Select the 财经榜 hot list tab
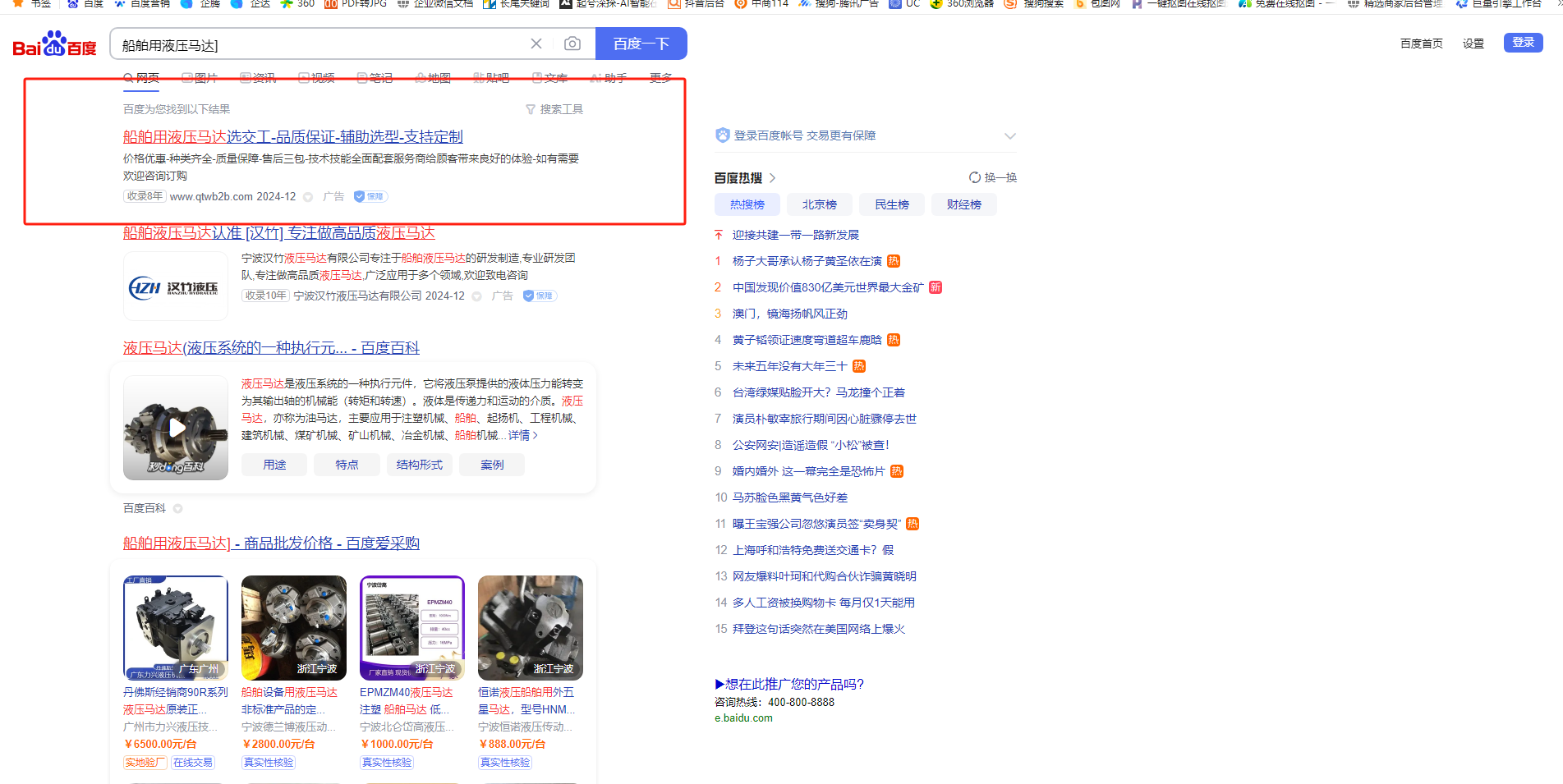Screen dimensions: 1563x784 pyautogui.click(x=963, y=204)
